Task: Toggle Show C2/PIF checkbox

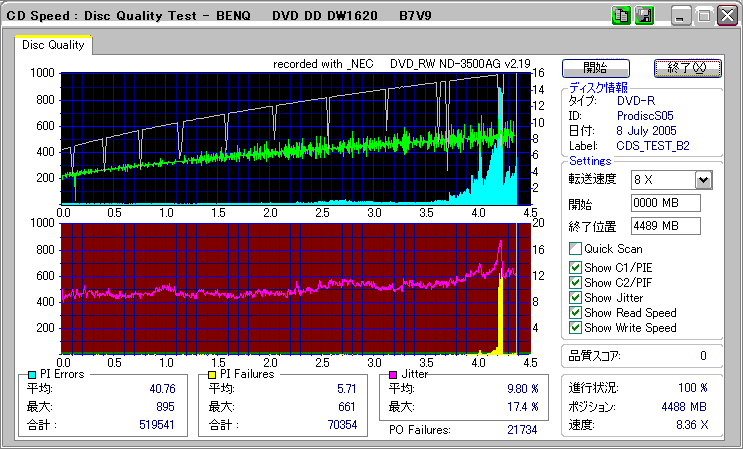Action: tap(575, 282)
